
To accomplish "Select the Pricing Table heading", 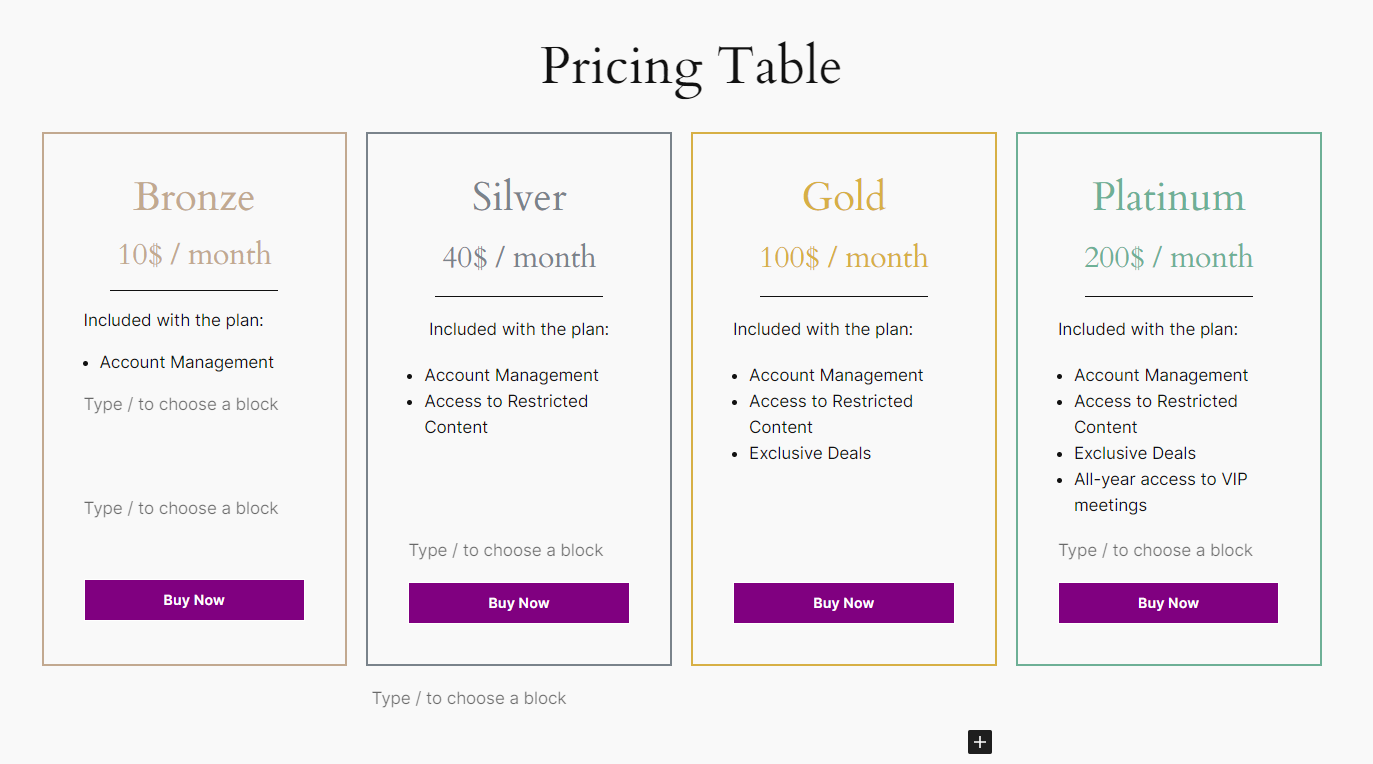I will [690, 66].
